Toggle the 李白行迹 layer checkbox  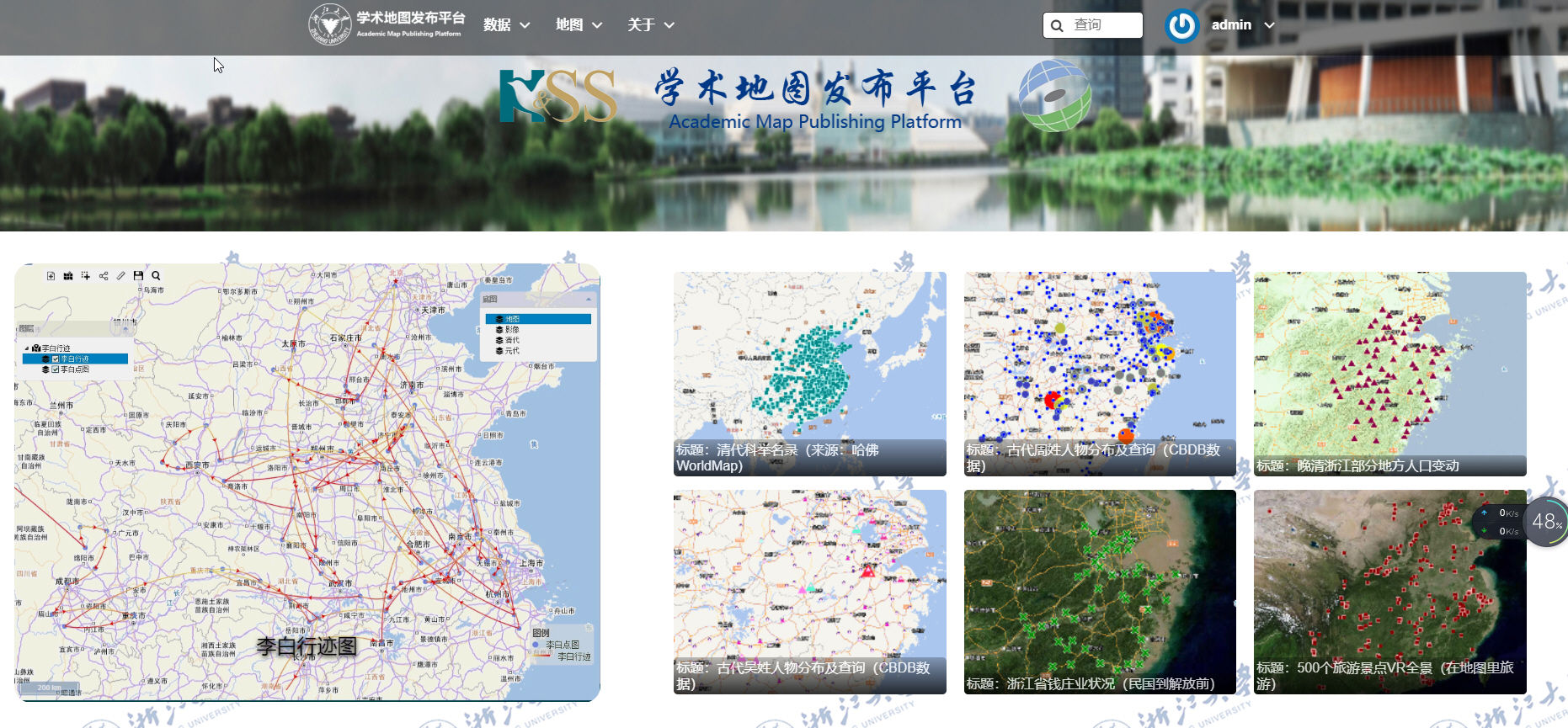pos(56,359)
